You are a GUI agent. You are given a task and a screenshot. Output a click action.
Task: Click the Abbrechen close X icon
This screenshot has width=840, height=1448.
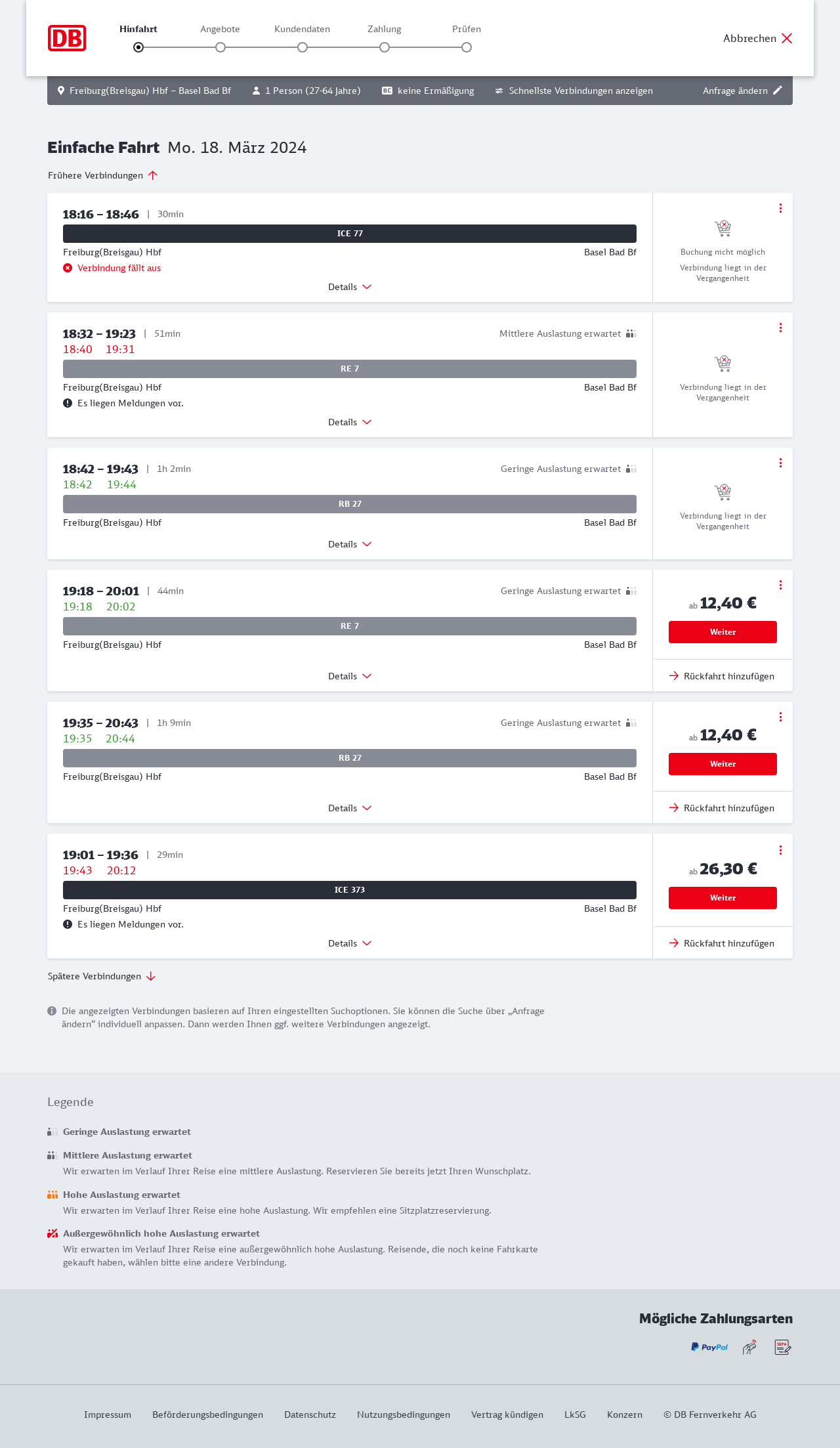[787, 38]
